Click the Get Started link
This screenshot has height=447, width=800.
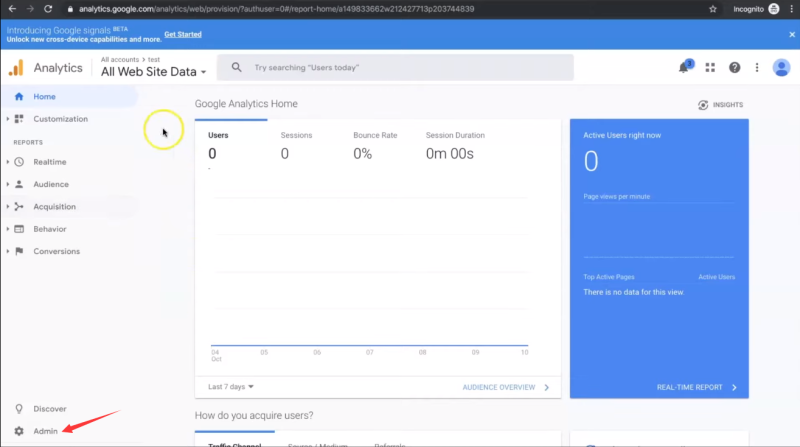(x=182, y=34)
